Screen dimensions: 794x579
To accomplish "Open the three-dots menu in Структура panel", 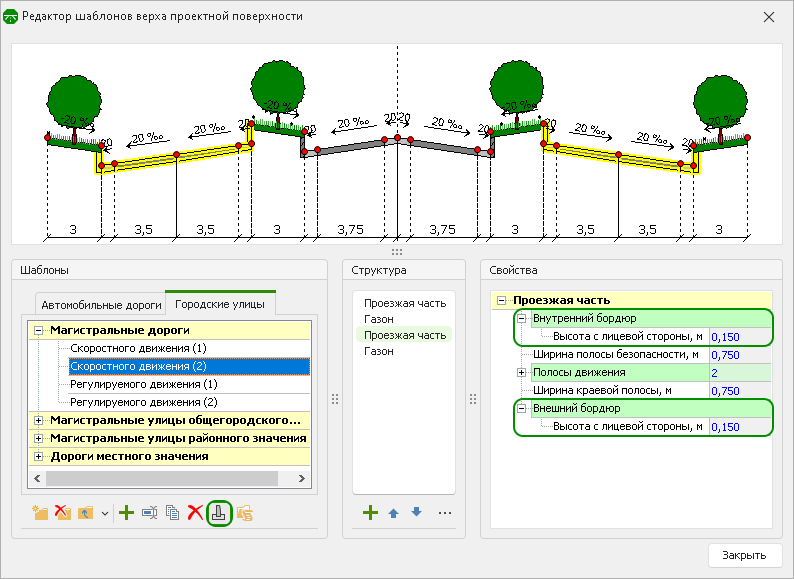I will click(x=445, y=513).
